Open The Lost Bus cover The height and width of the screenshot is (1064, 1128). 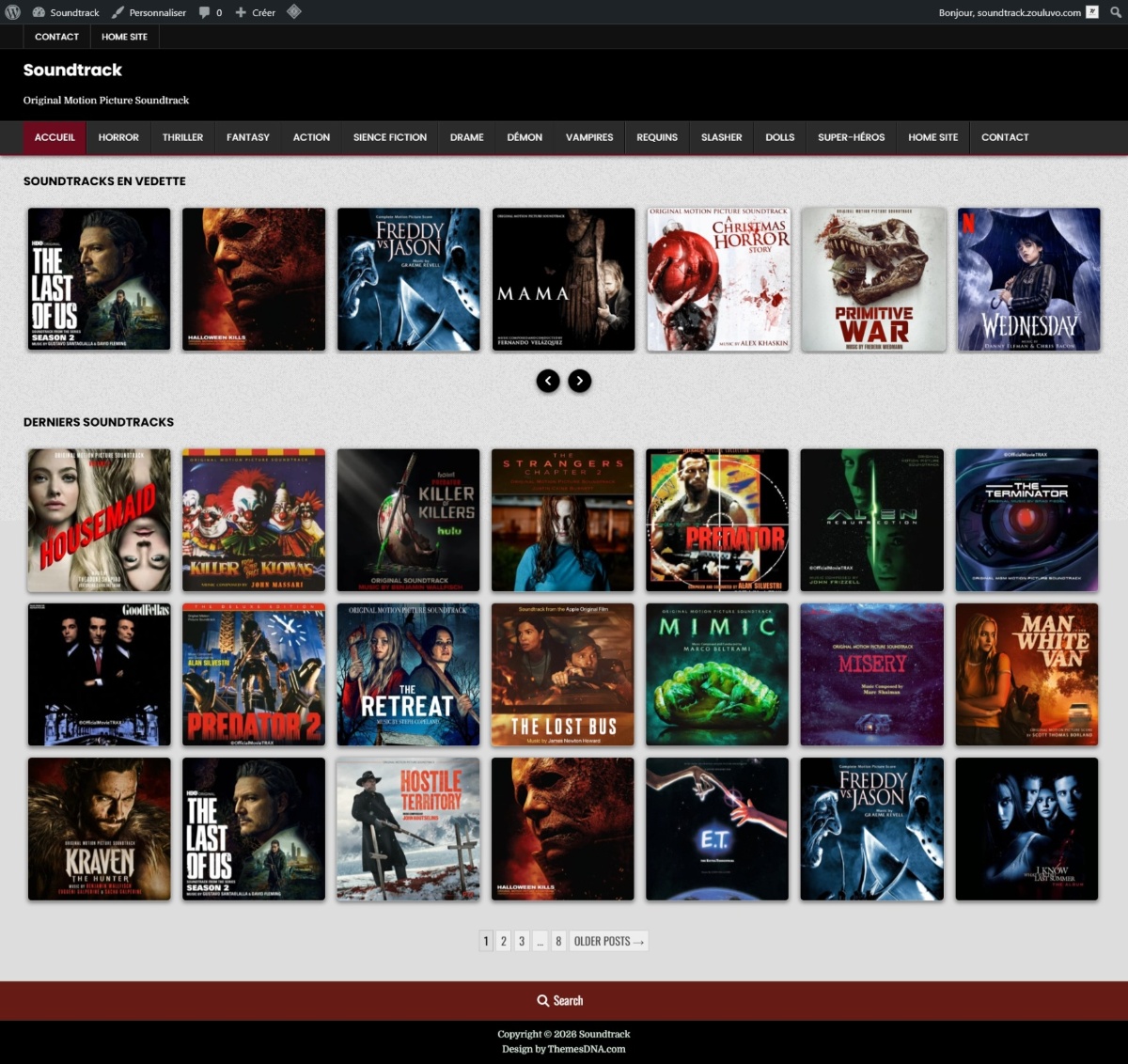pos(563,675)
